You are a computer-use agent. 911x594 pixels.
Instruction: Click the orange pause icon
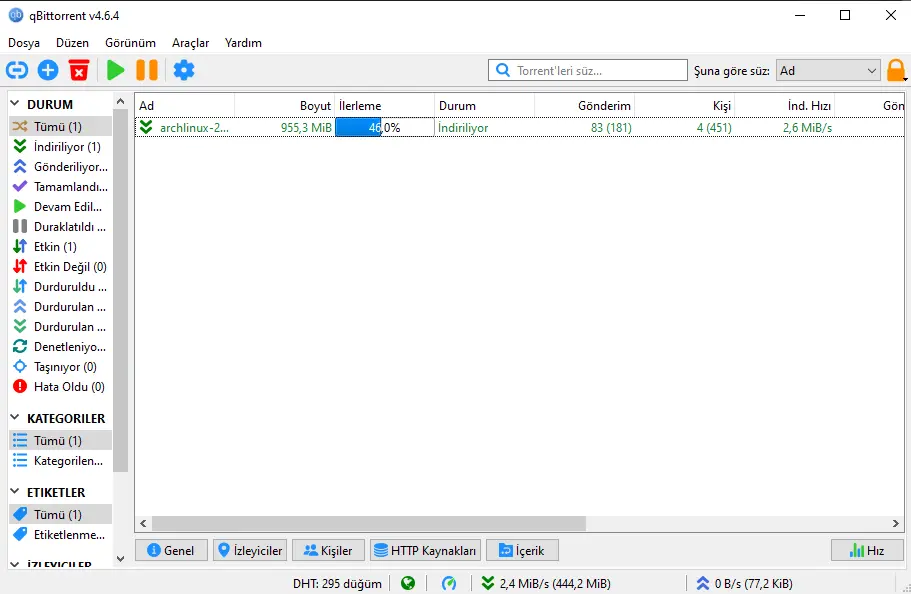tap(147, 70)
